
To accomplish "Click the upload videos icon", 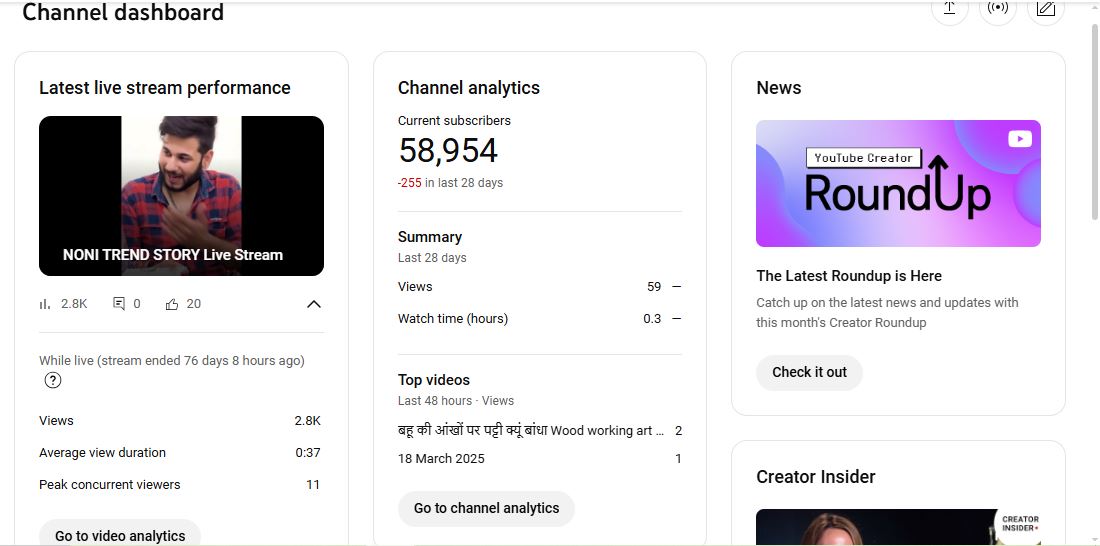I will [949, 9].
